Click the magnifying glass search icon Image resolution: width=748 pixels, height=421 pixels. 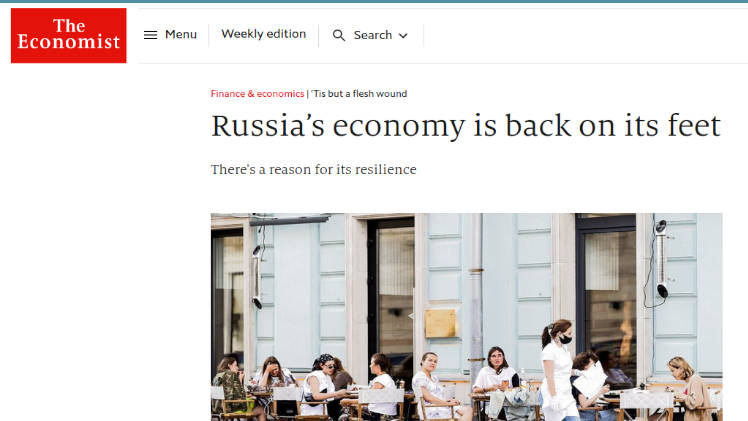pyautogui.click(x=339, y=35)
